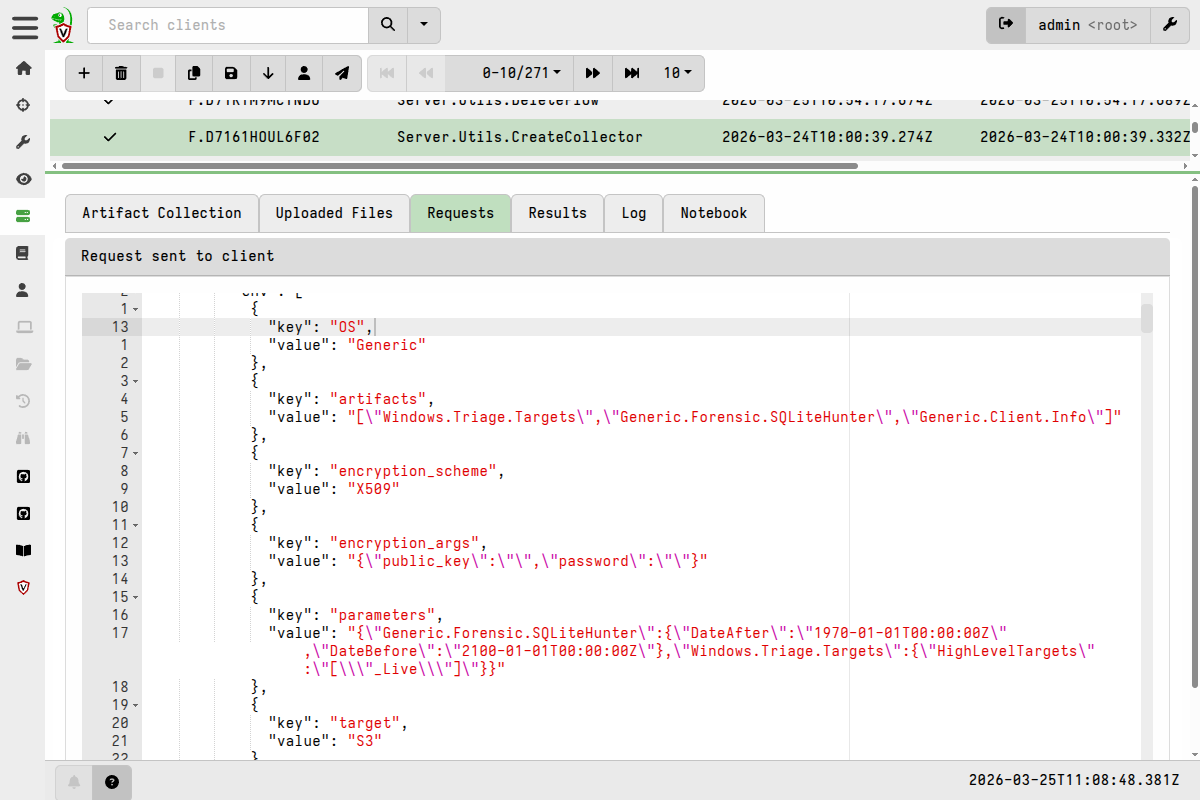
Task: Open the Uploaded Files tab
Action: coord(335,213)
